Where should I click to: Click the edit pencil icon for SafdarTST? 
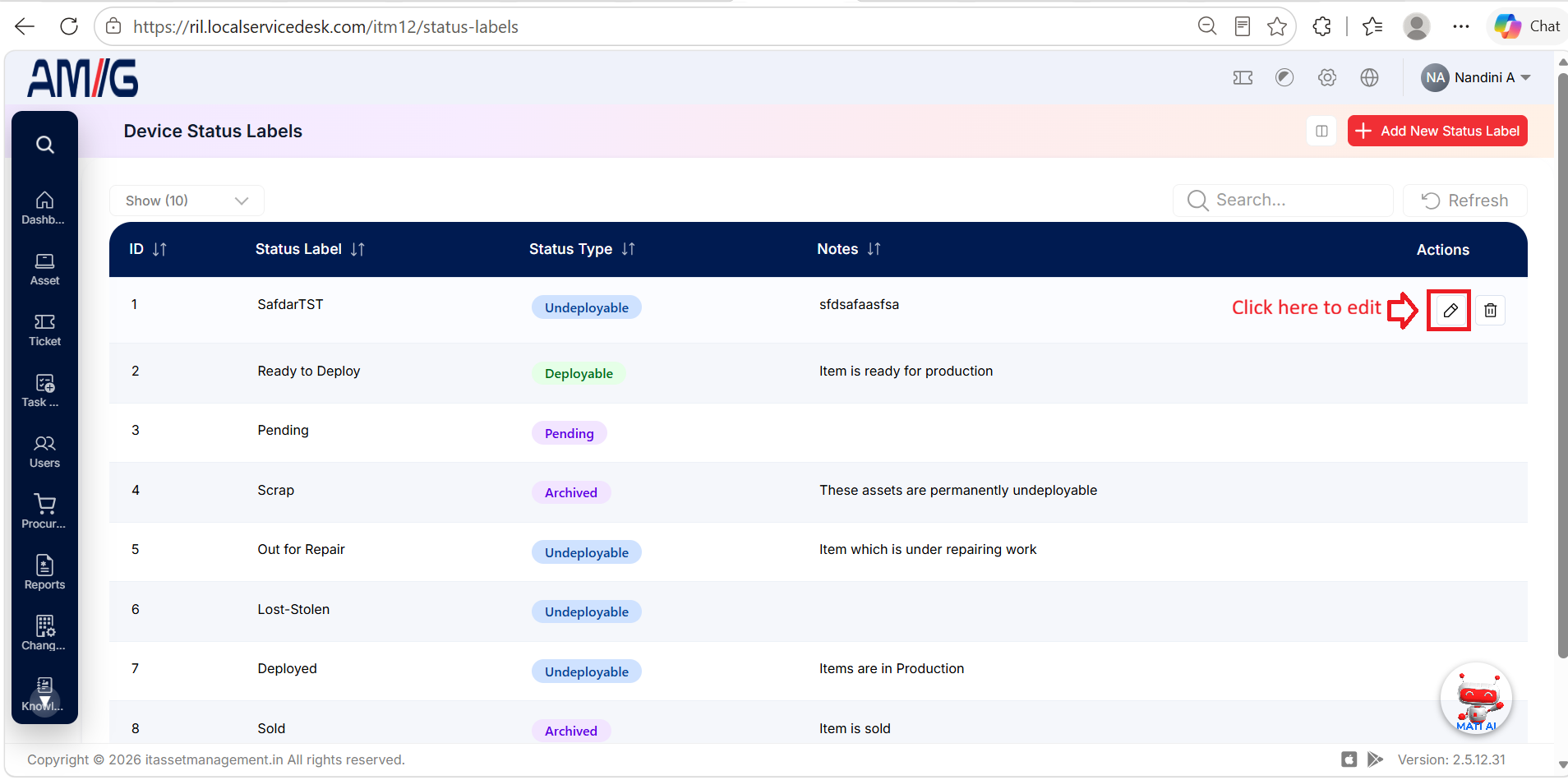tap(1450, 311)
